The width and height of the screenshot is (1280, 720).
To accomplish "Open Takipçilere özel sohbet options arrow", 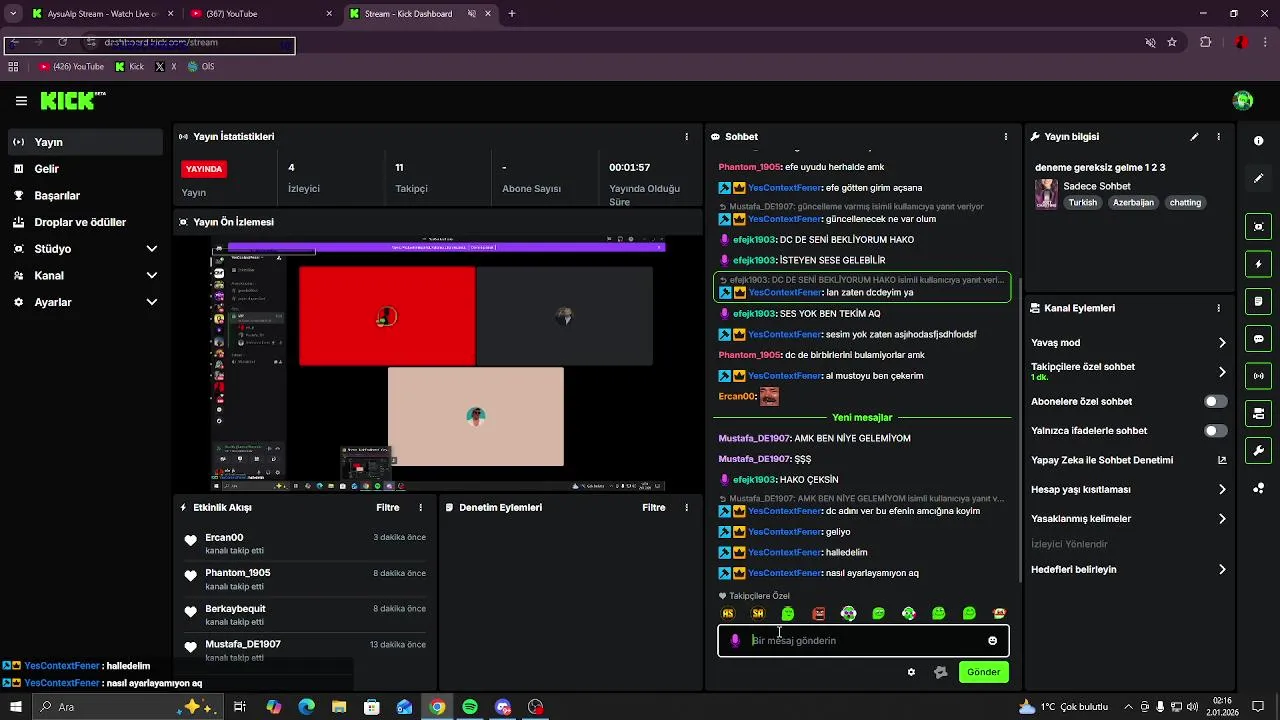I will click(1222, 372).
